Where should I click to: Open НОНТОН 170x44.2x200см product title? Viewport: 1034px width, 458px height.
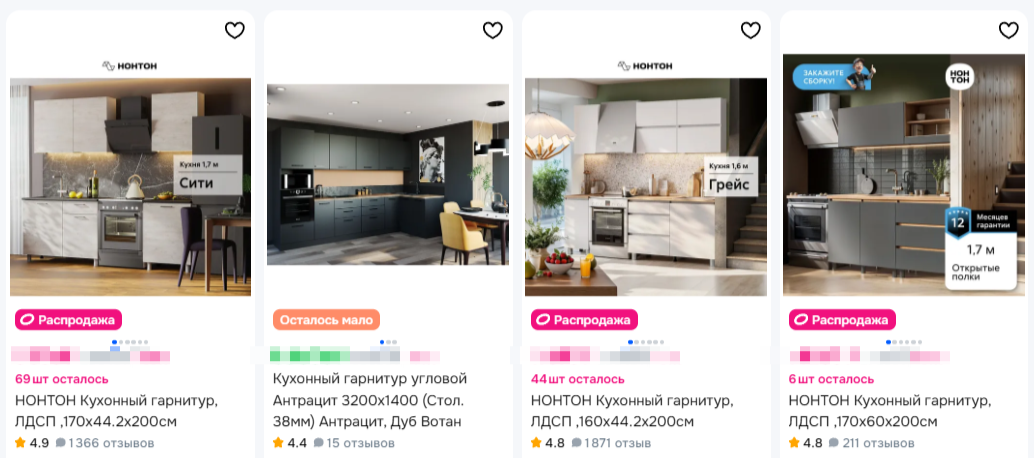[x=116, y=411]
